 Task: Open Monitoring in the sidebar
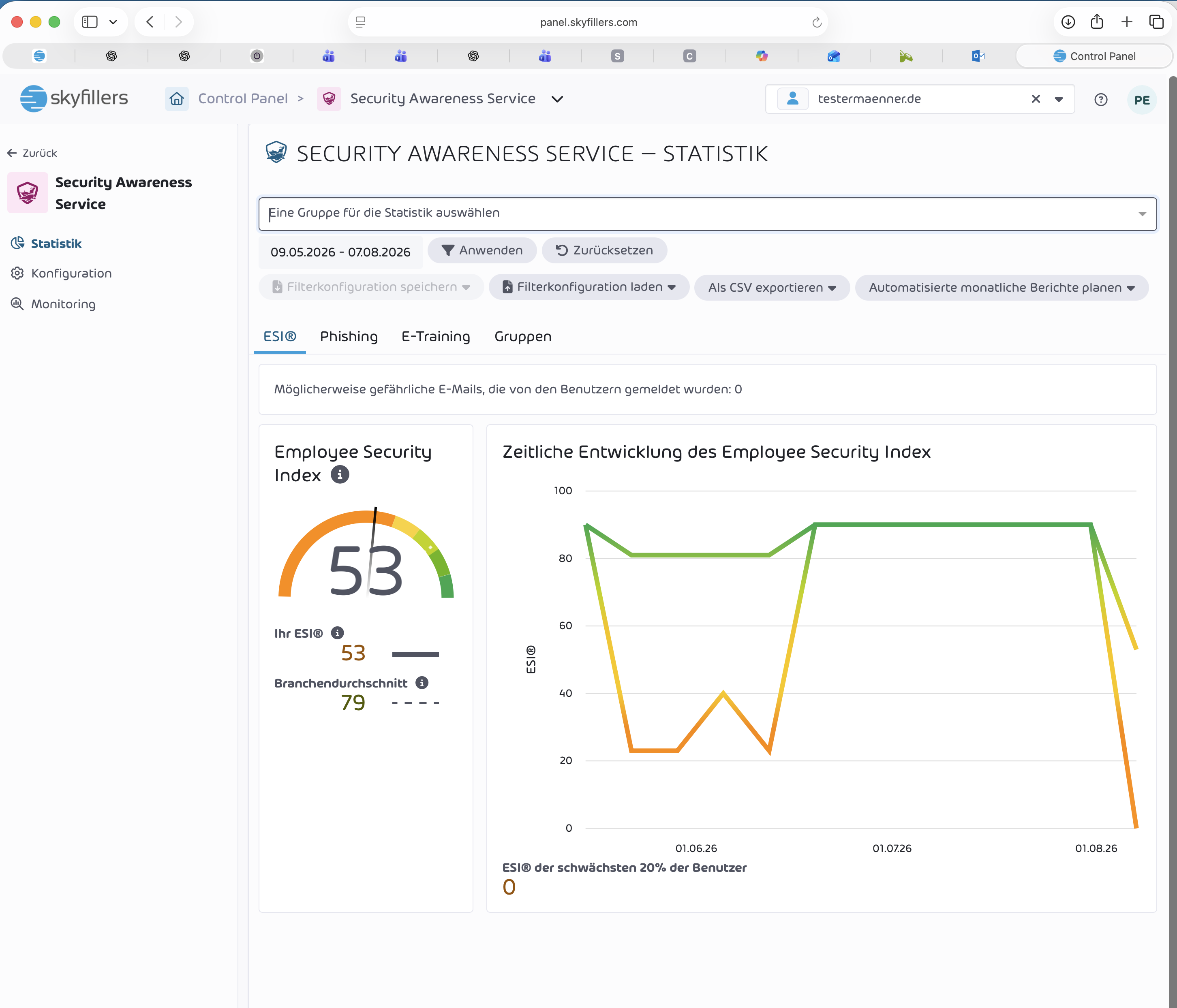pos(63,304)
